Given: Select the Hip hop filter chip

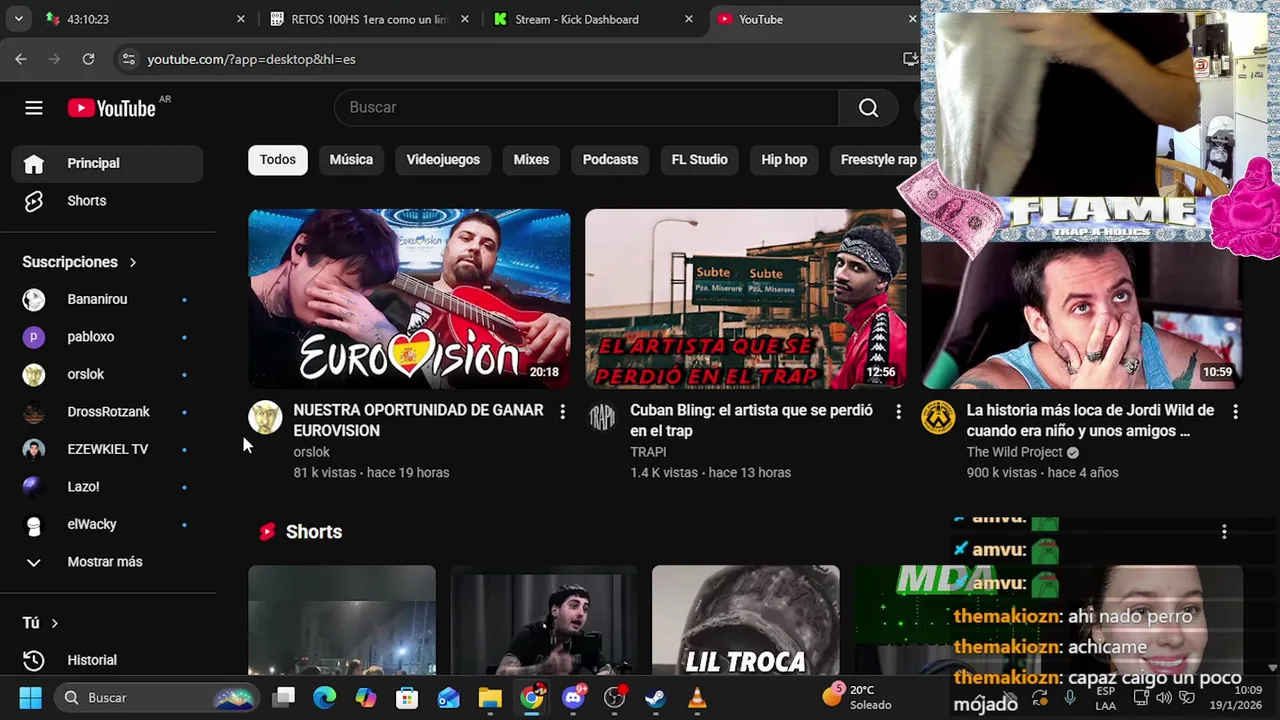Looking at the screenshot, I should coord(784,160).
